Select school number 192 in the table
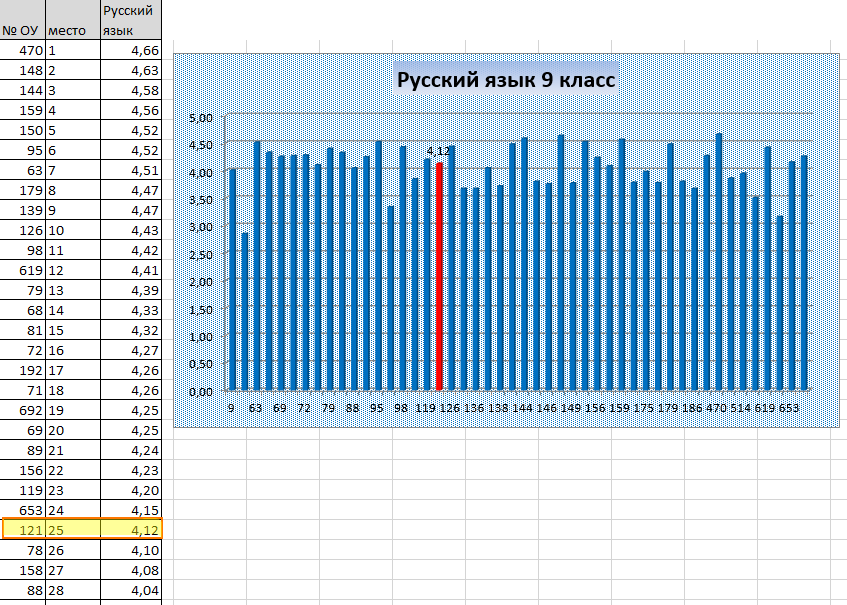 point(23,370)
